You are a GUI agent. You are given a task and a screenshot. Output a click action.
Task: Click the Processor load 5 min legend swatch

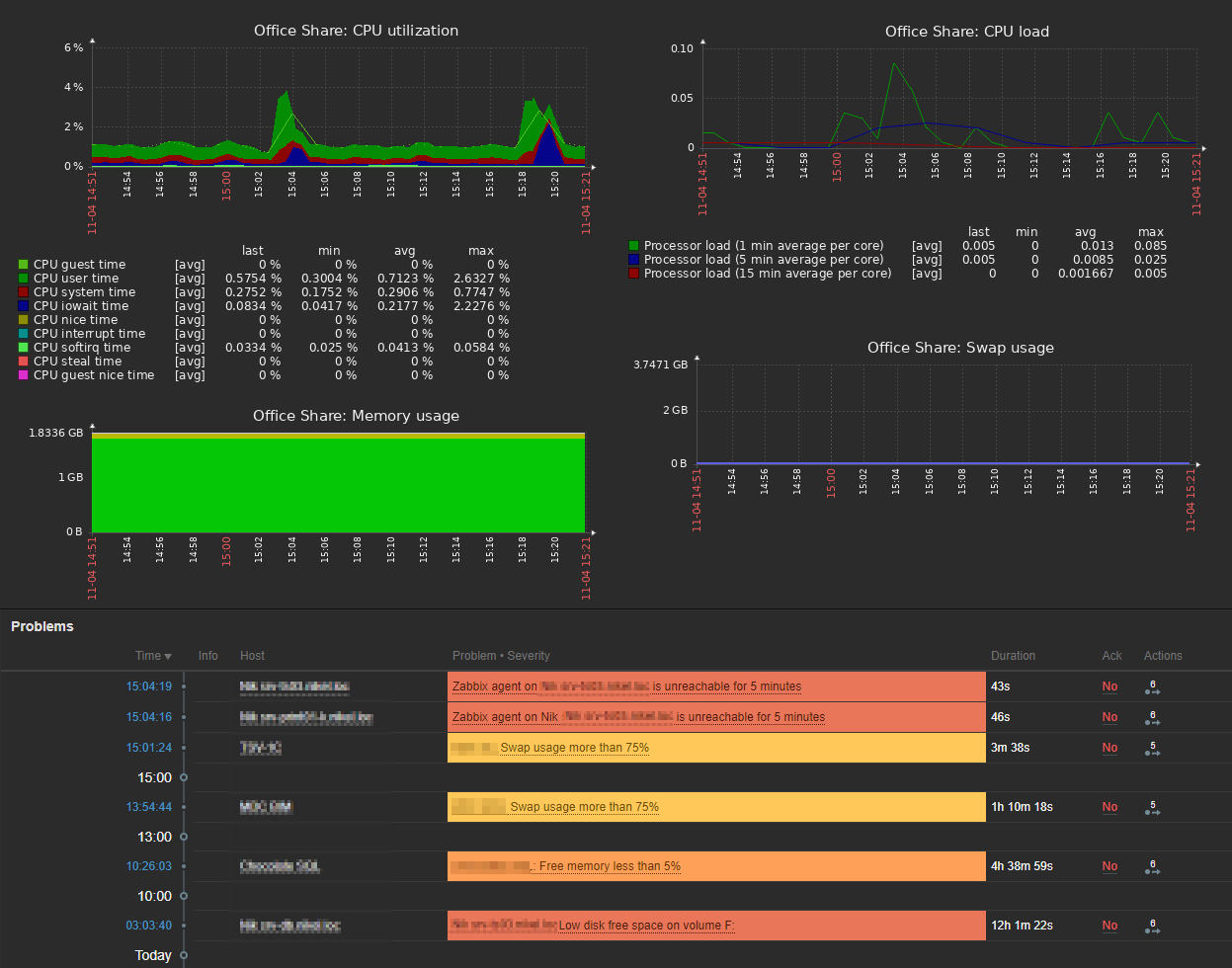pos(633,260)
